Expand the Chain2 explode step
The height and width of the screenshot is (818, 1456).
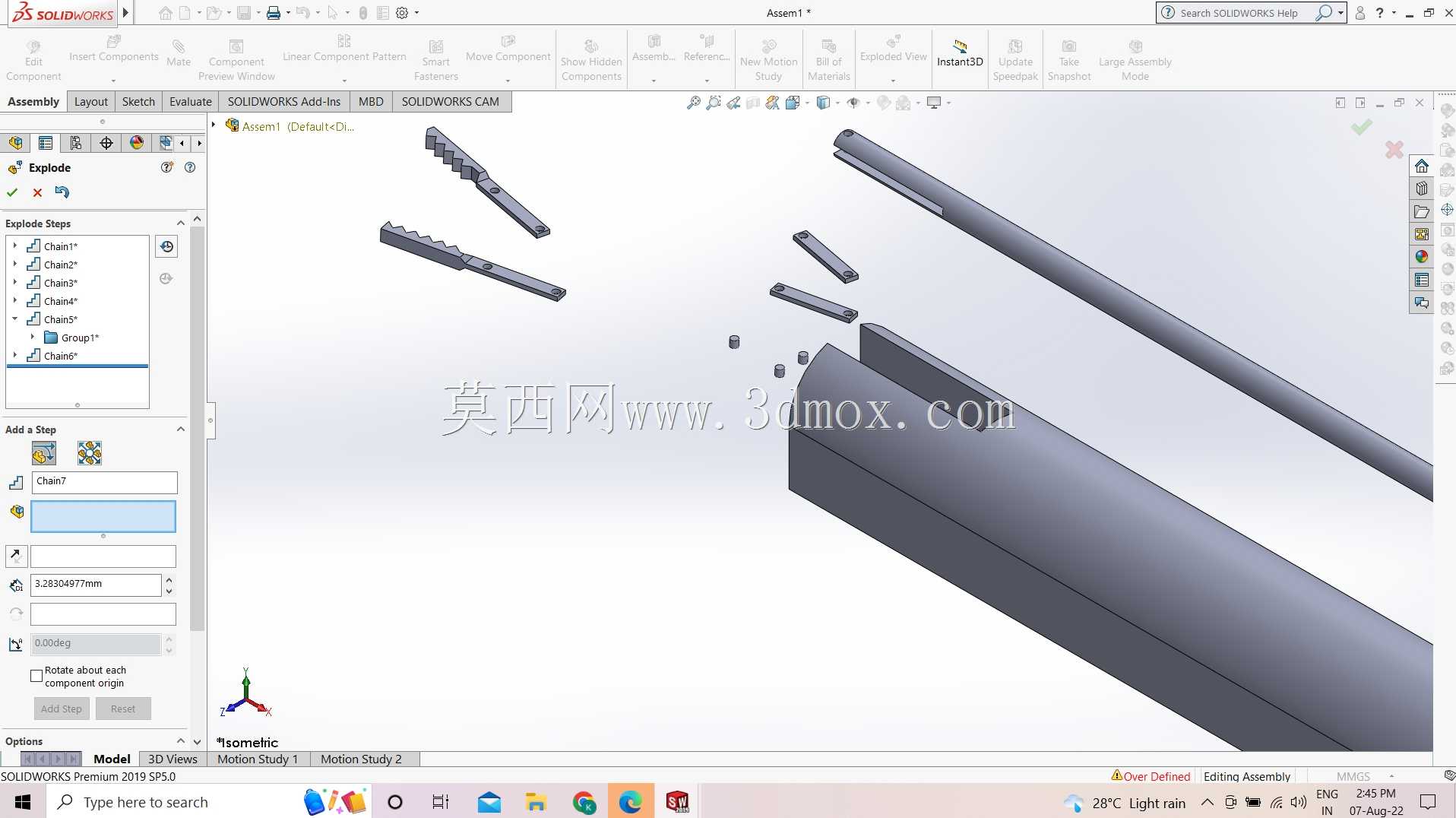[14, 264]
